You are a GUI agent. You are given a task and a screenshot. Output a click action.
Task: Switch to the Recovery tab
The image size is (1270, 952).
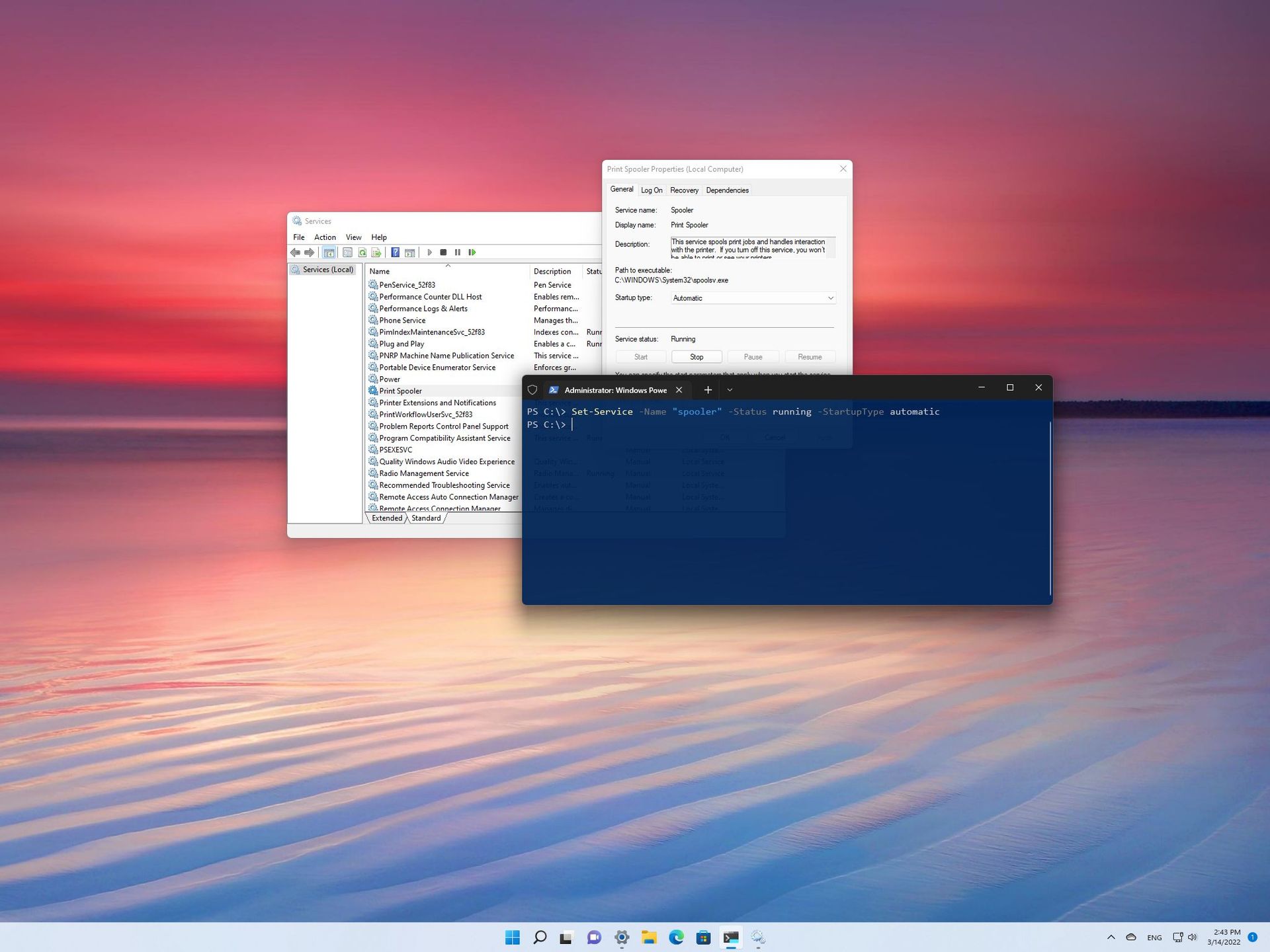pyautogui.click(x=684, y=190)
